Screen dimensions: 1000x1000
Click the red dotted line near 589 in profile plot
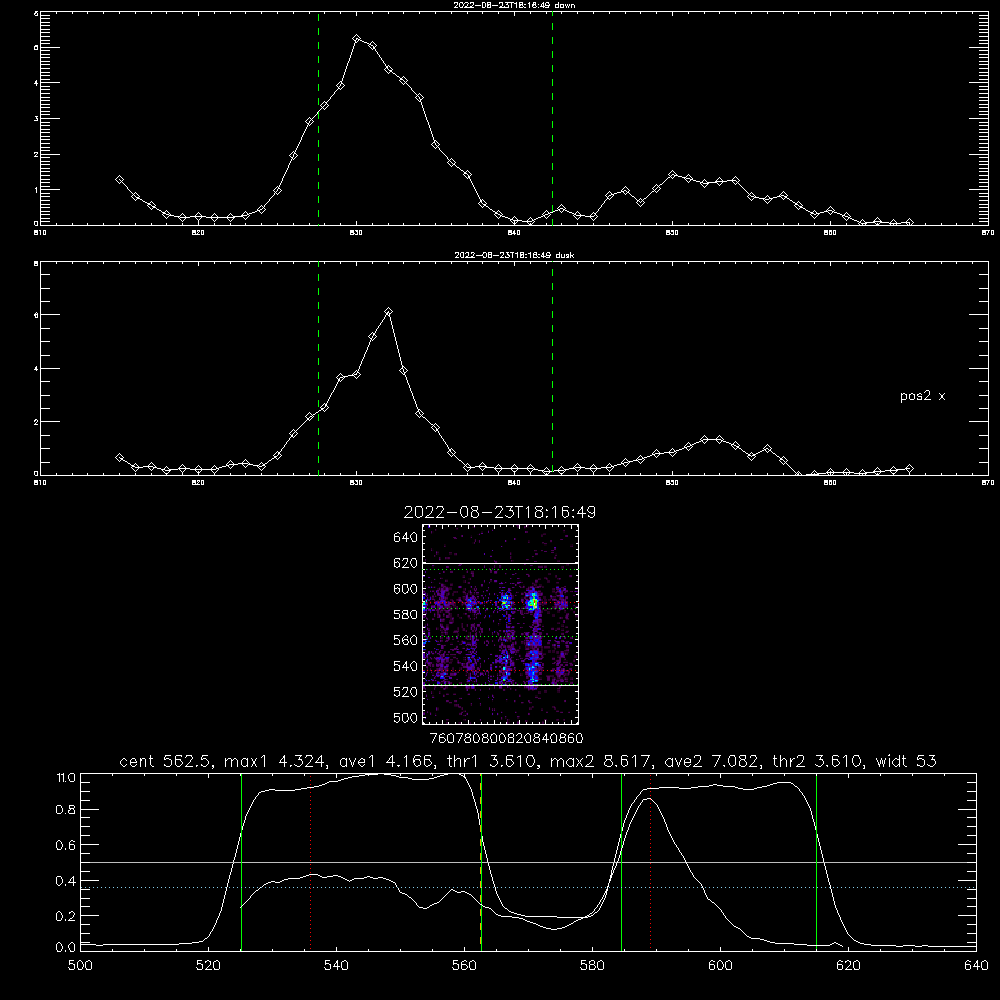pos(651,861)
